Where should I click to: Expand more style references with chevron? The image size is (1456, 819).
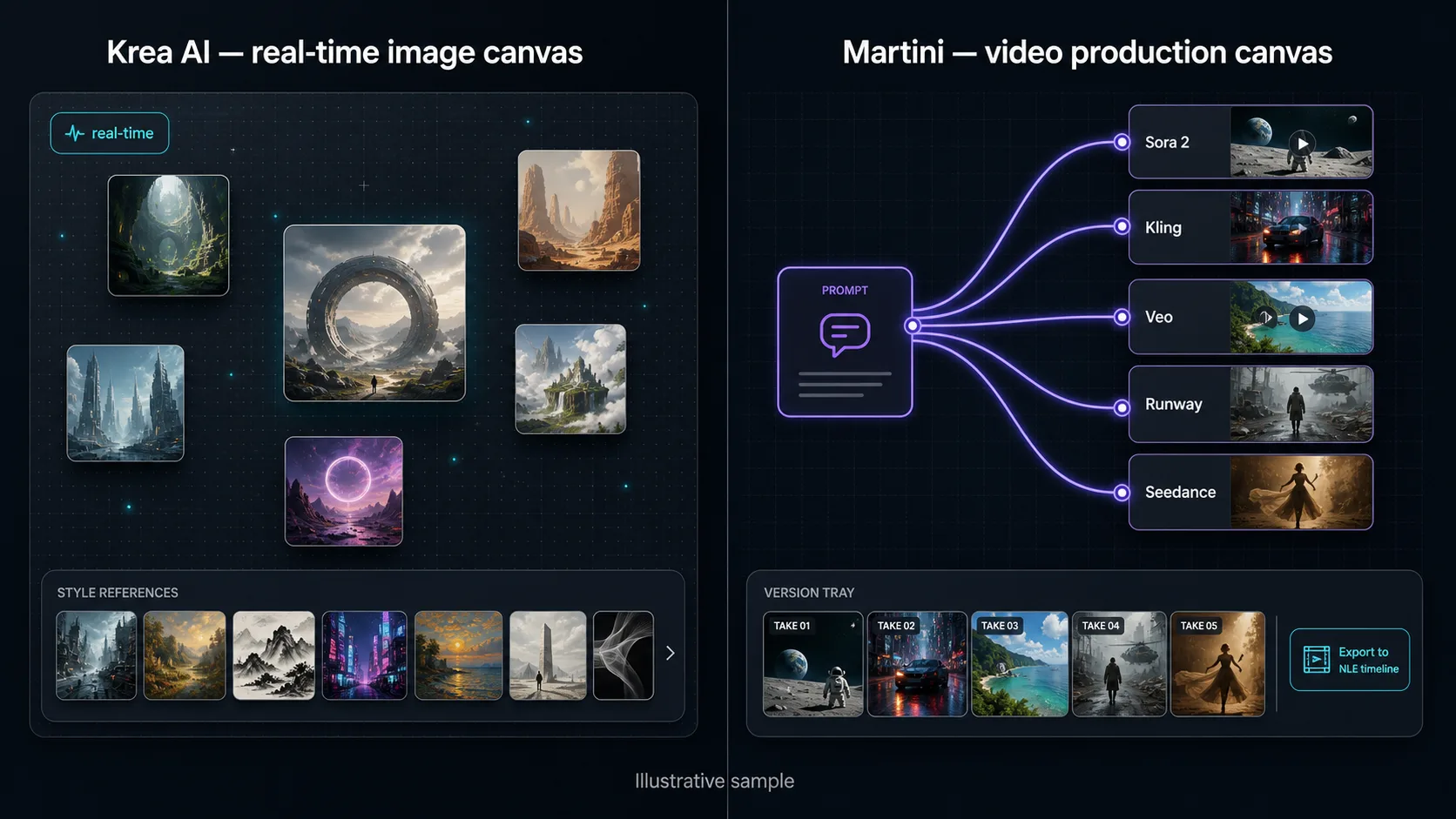[670, 653]
